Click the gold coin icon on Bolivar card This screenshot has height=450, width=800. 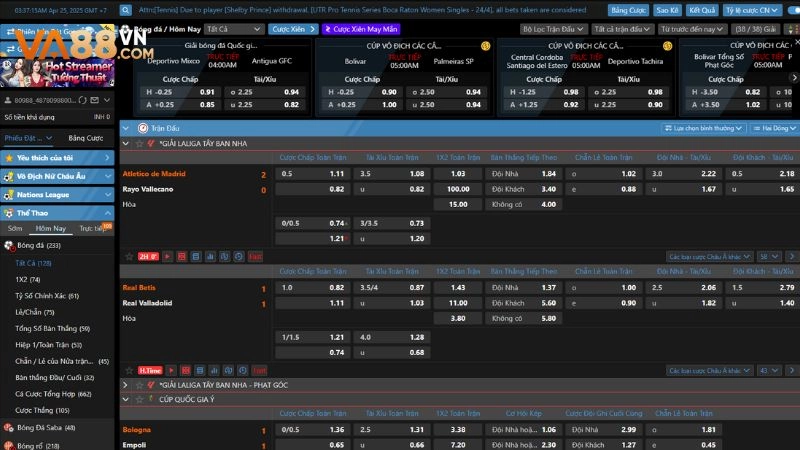pyautogui.click(x=485, y=46)
